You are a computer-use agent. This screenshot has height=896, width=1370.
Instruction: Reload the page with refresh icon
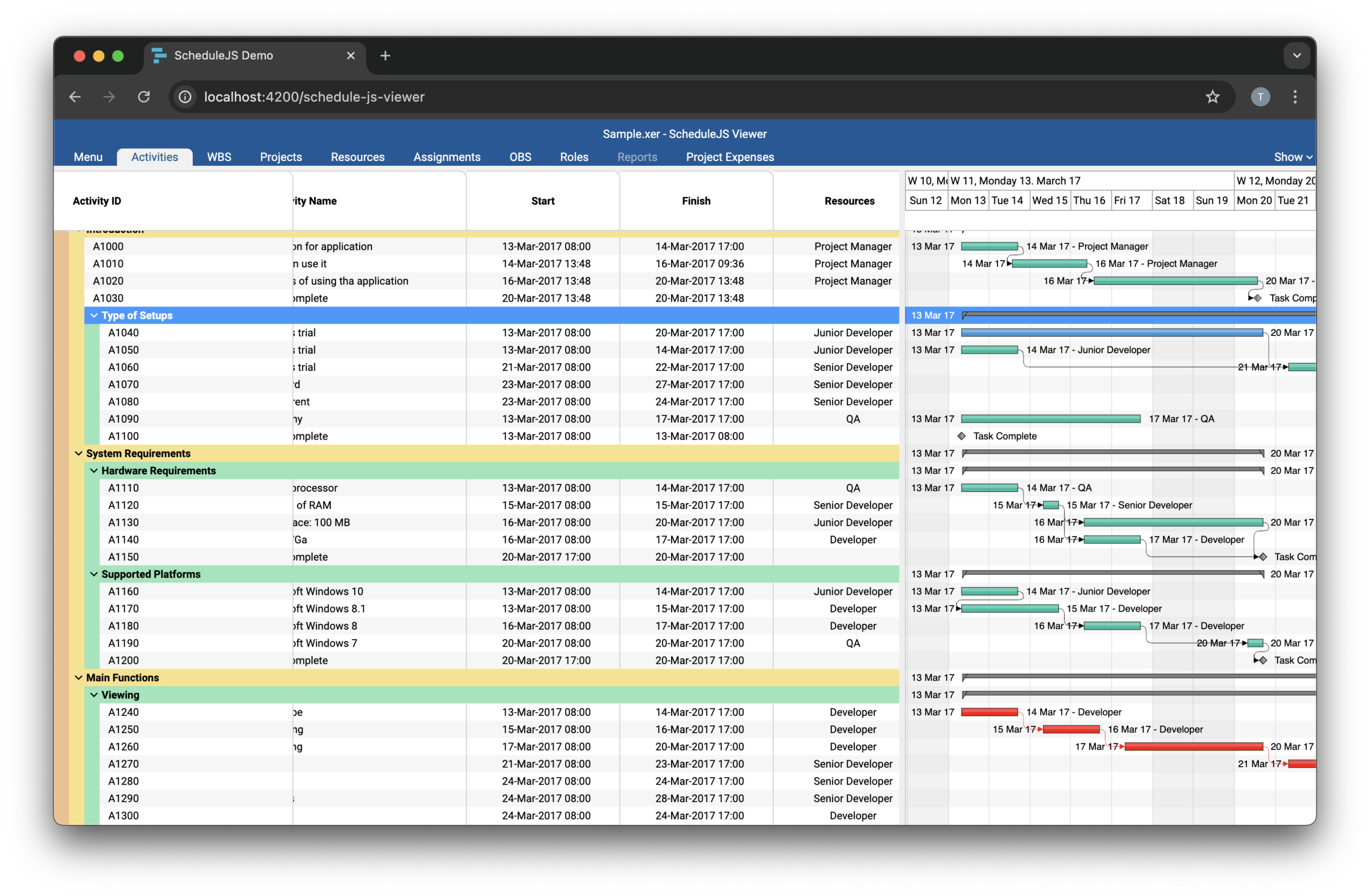[144, 97]
